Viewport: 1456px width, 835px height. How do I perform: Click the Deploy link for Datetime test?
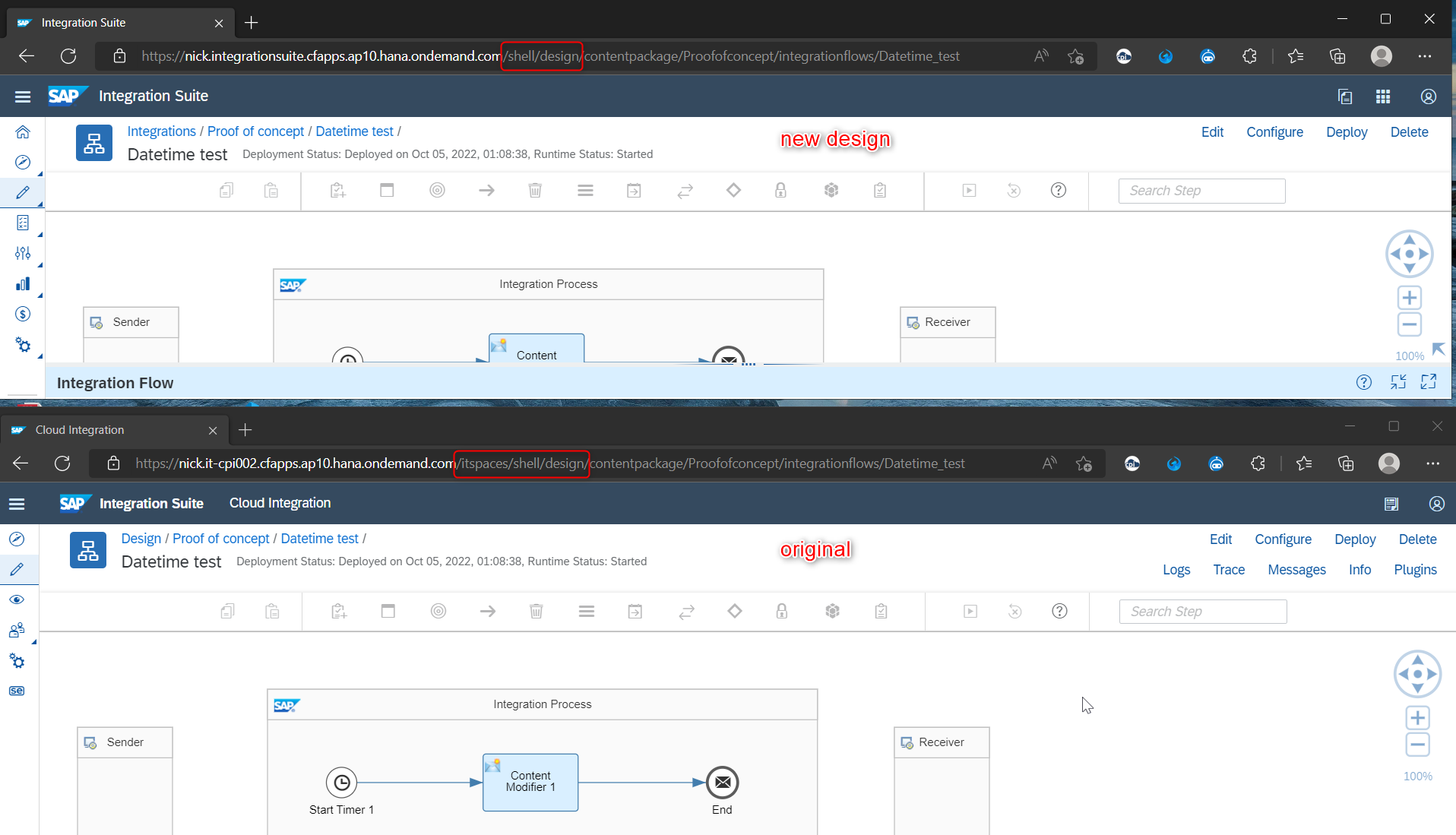[1346, 131]
